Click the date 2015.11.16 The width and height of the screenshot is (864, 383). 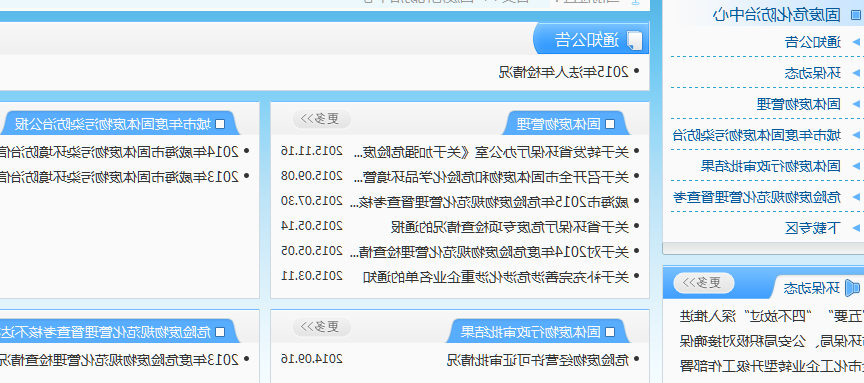pos(312,150)
